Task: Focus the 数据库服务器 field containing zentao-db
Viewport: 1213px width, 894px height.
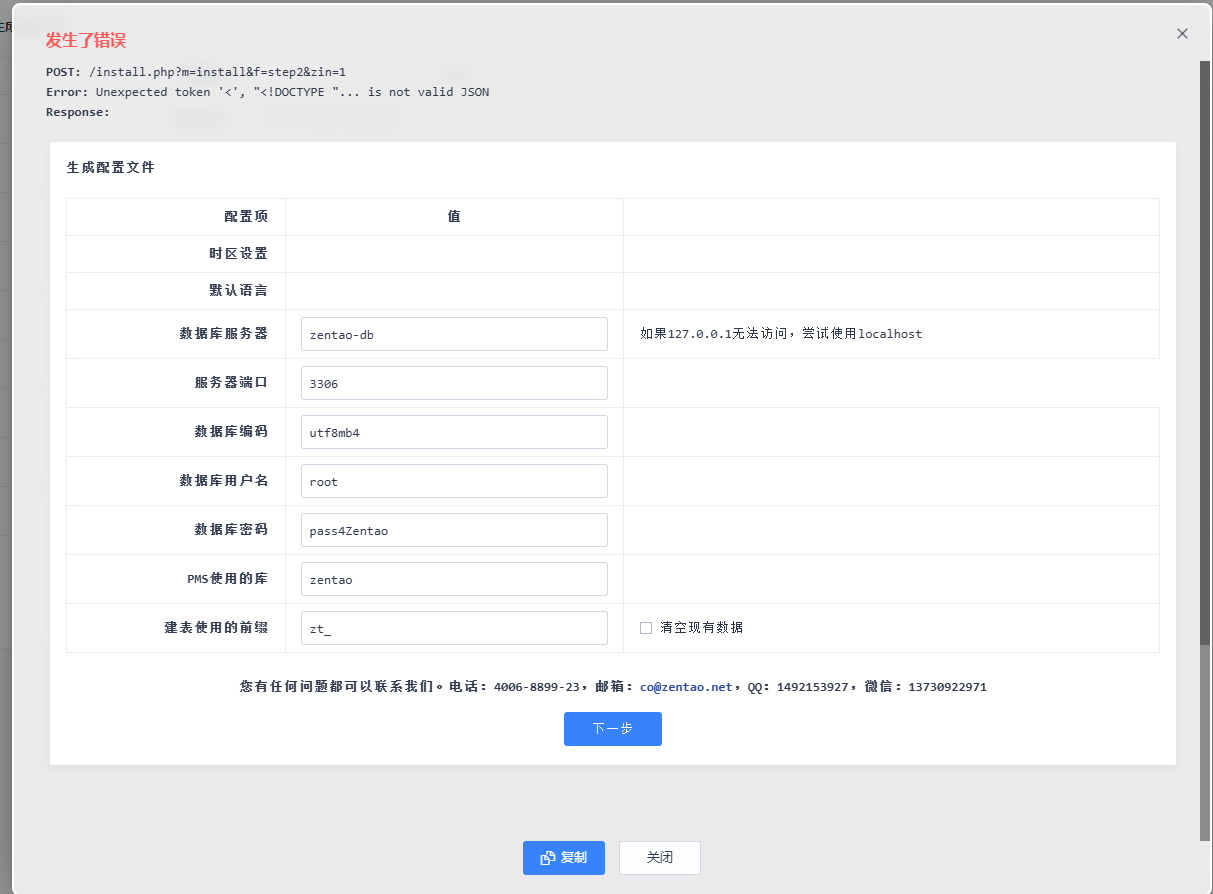Action: (x=454, y=334)
